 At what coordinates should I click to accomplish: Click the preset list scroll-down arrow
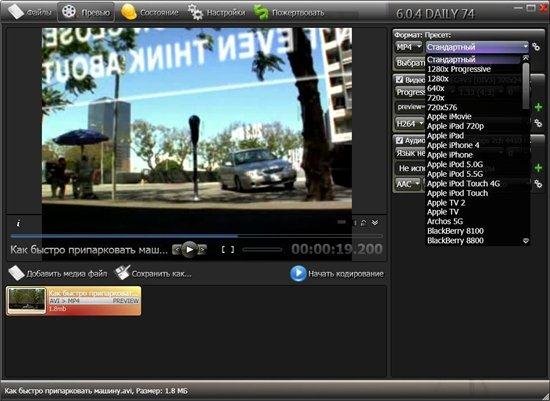click(525, 241)
